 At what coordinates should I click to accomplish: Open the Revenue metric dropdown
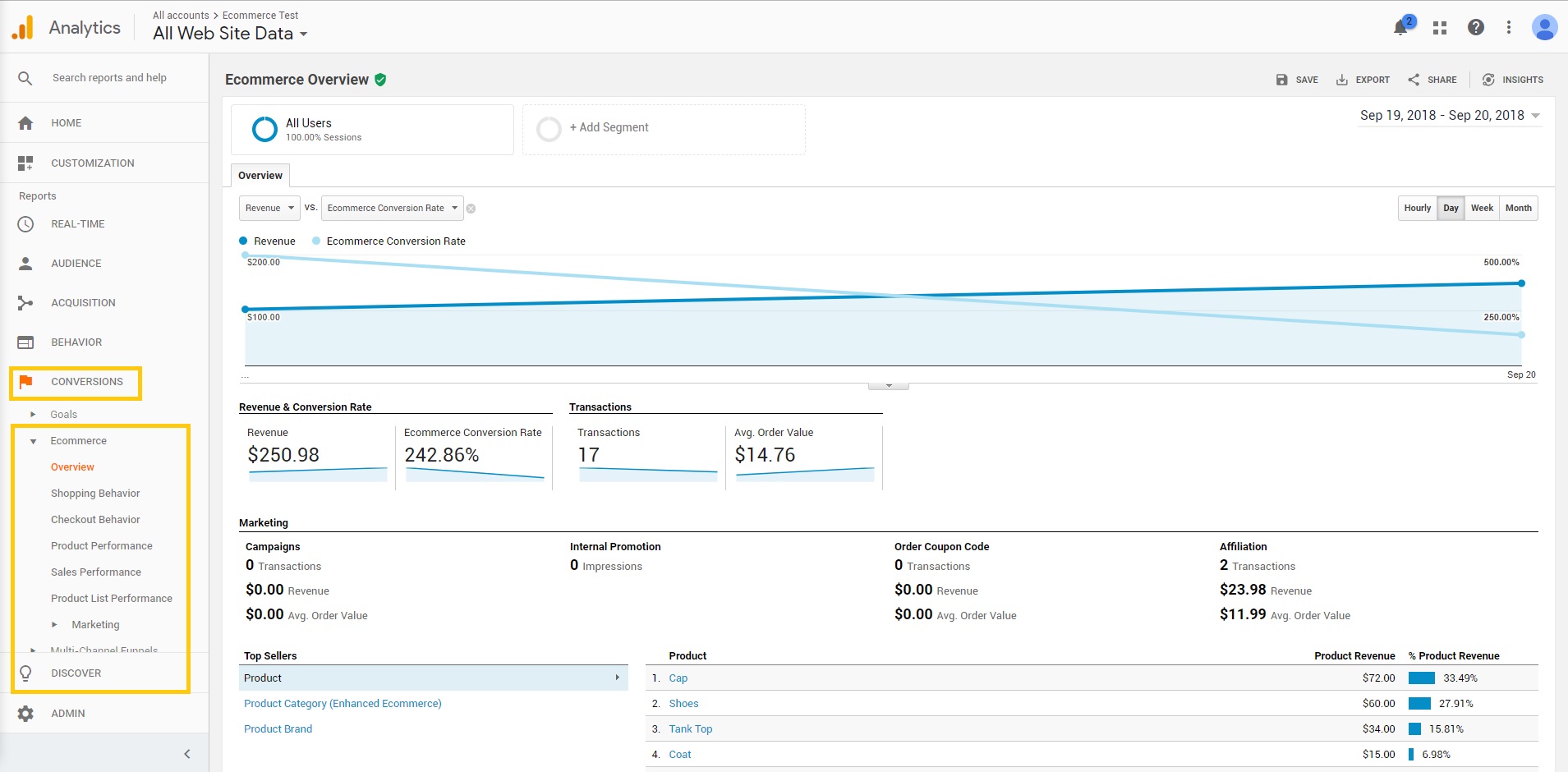point(269,208)
